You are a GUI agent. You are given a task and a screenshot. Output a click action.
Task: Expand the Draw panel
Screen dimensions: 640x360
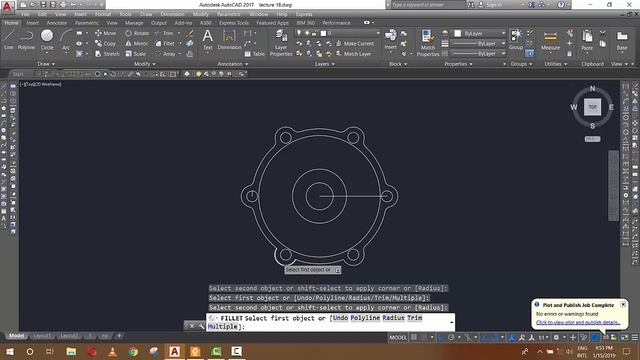click(x=46, y=64)
